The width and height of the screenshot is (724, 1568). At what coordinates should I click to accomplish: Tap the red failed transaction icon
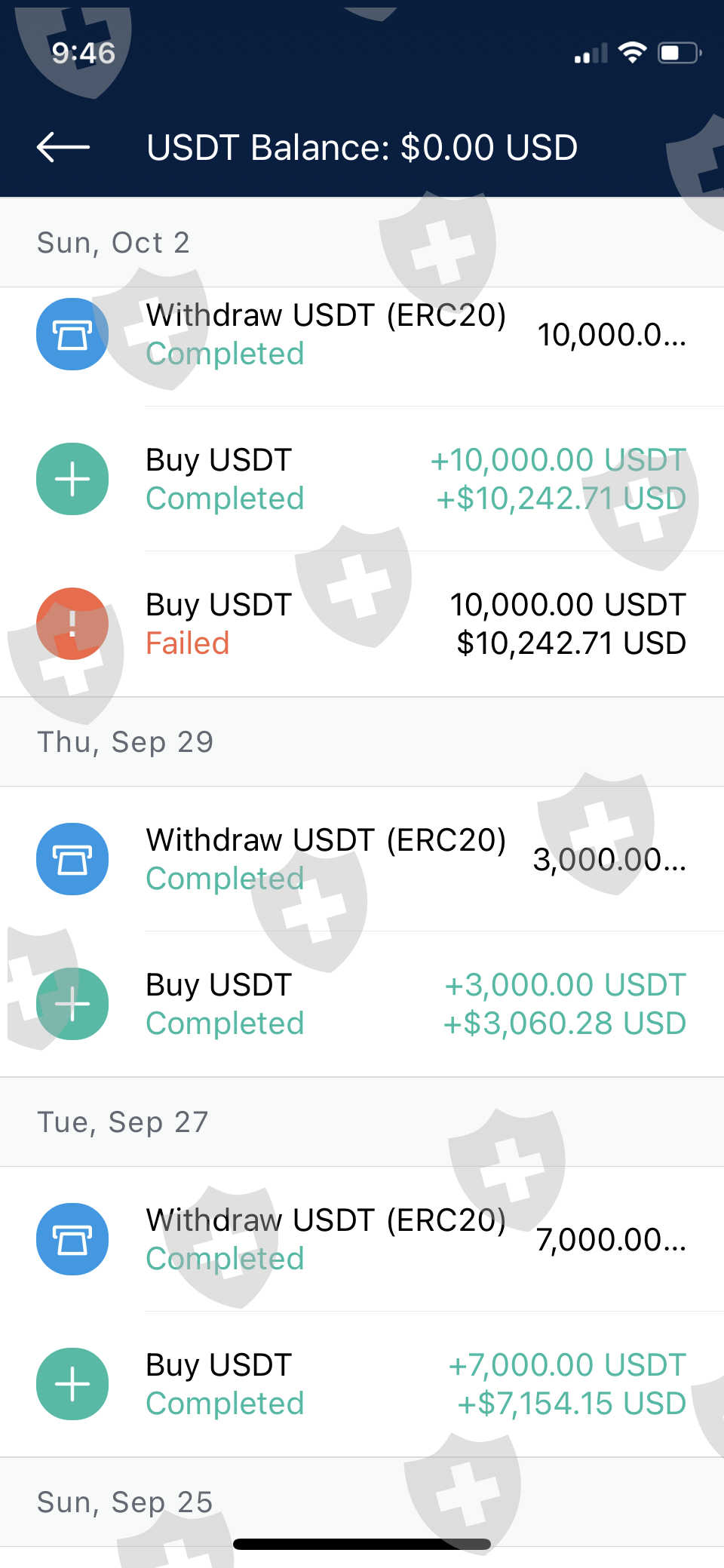[x=72, y=624]
